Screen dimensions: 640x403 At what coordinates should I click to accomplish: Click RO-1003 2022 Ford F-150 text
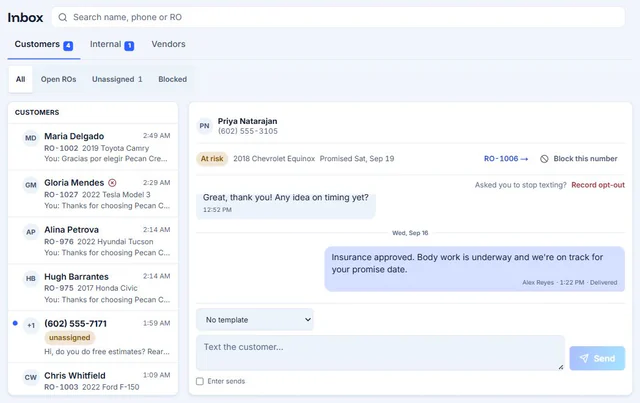point(92,387)
